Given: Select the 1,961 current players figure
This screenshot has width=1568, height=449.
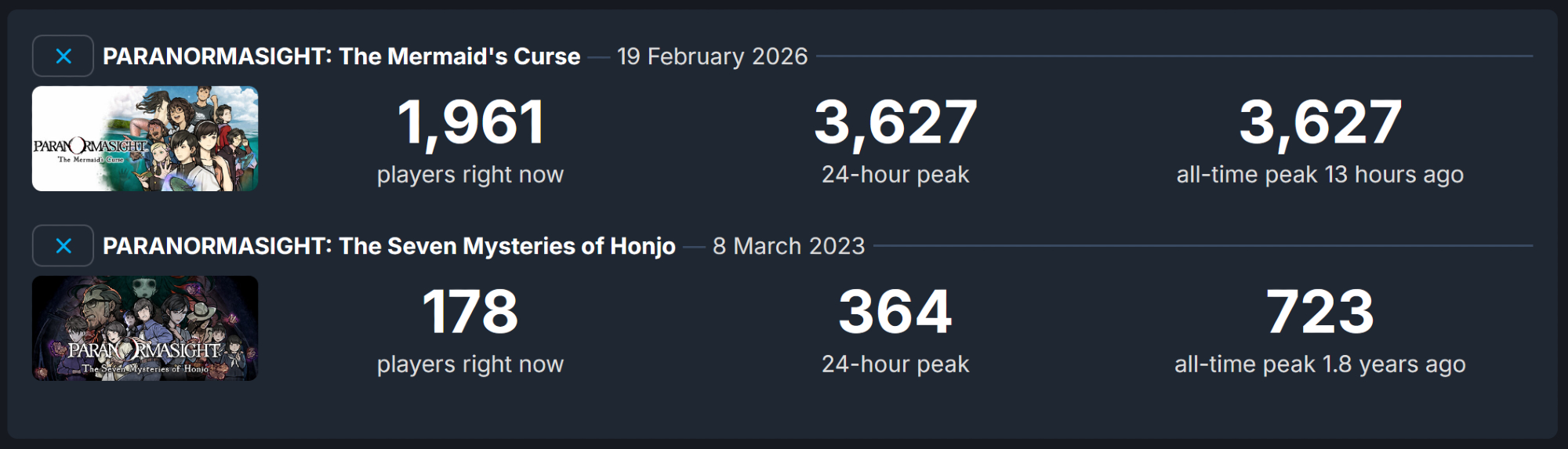Looking at the screenshot, I should 470,123.
